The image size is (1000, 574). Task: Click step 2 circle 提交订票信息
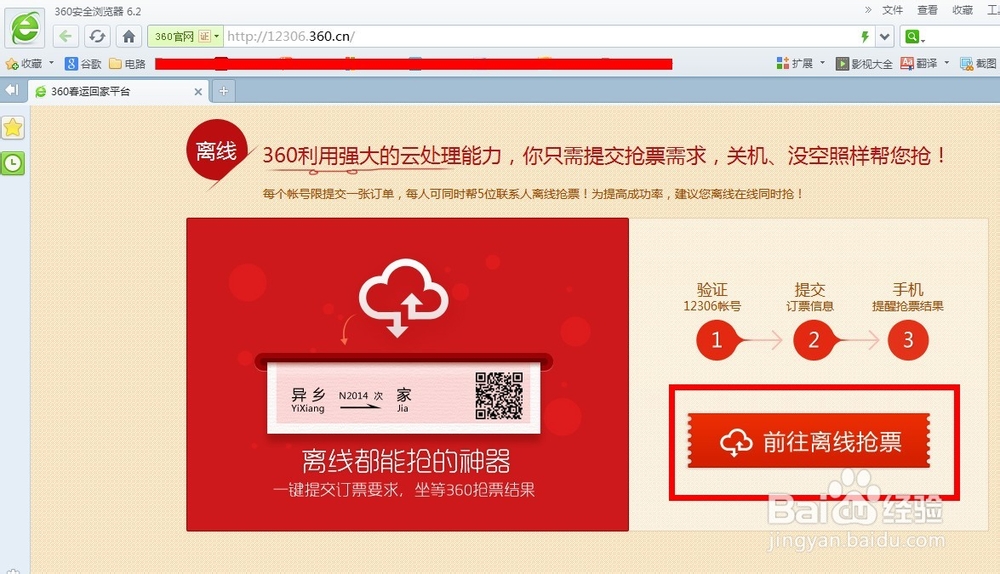pyautogui.click(x=814, y=340)
